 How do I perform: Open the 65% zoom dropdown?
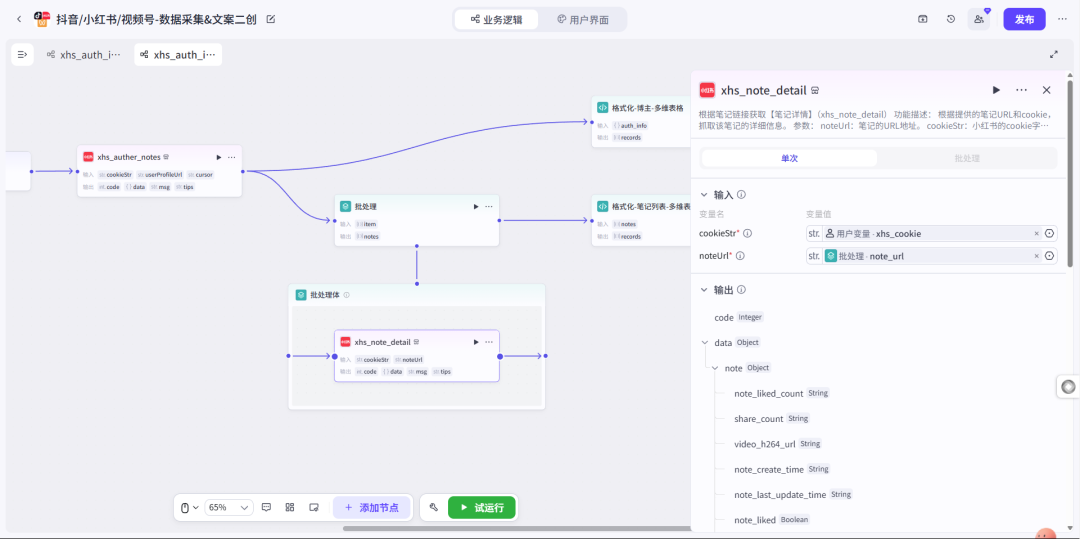point(229,507)
